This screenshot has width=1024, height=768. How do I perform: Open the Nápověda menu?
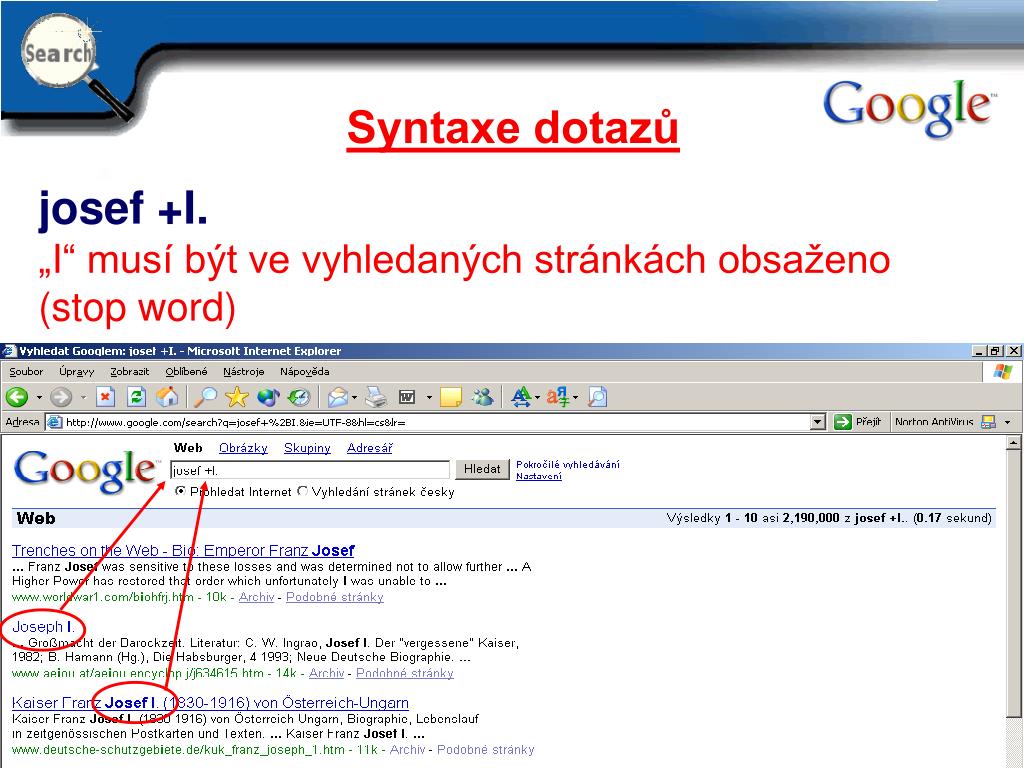304,372
